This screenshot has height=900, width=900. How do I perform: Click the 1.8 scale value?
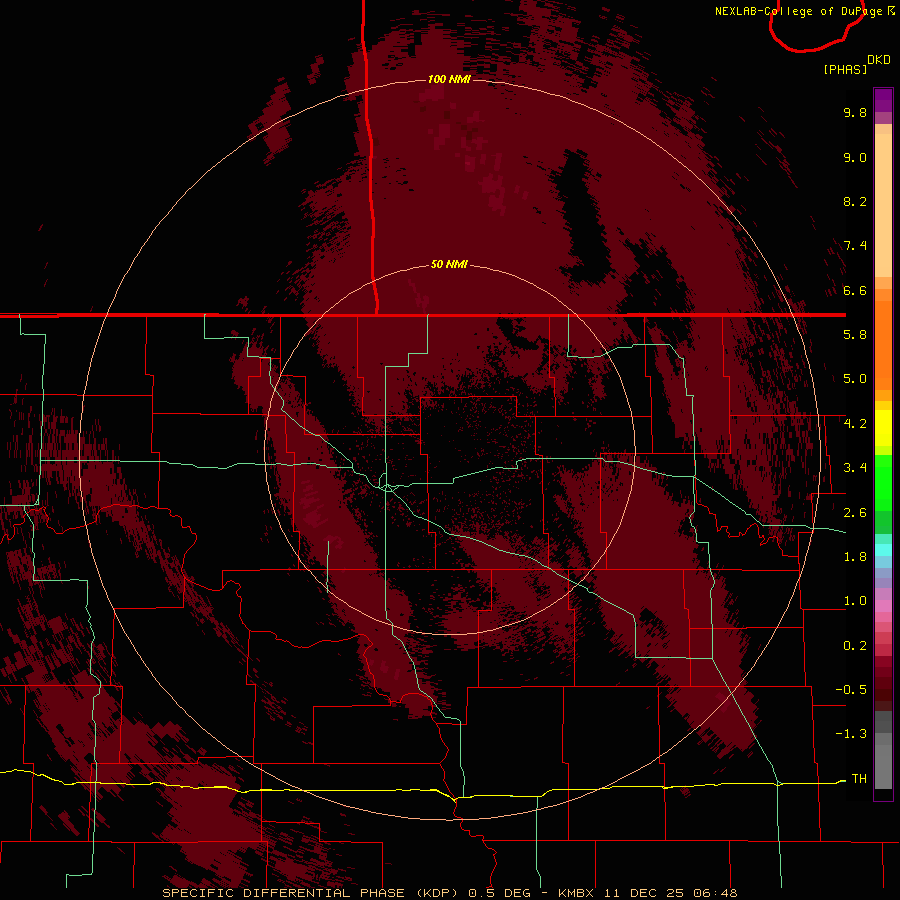pyautogui.click(x=855, y=557)
